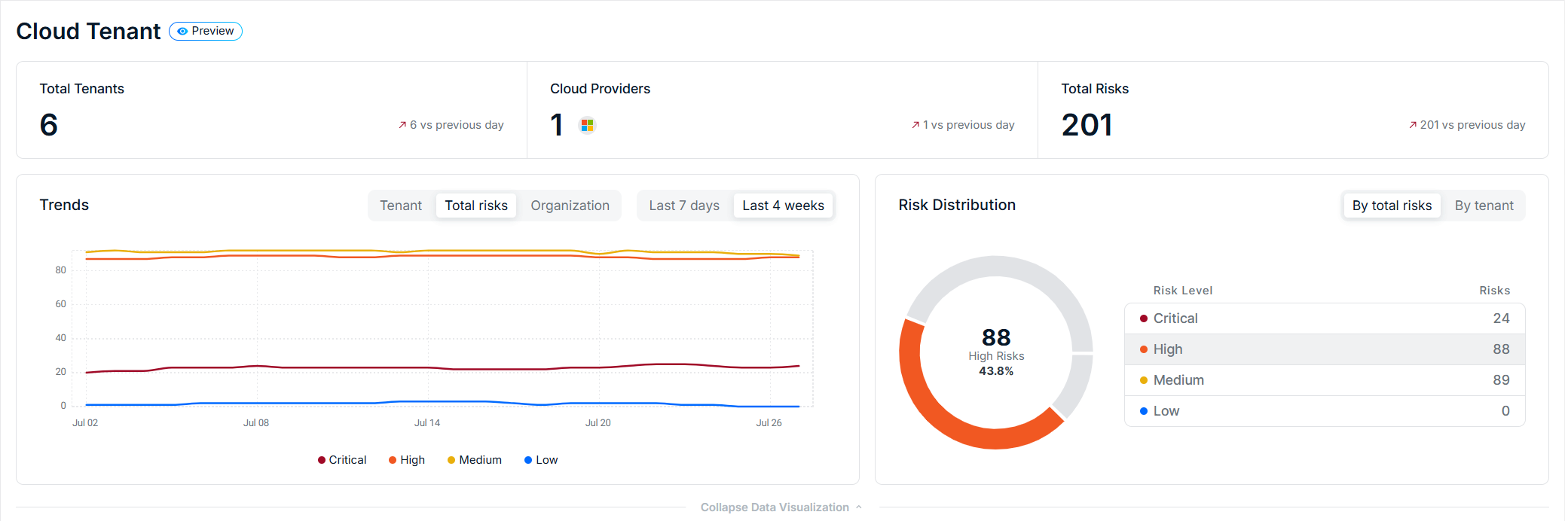The width and height of the screenshot is (1568, 521).
Task: Select the Medium row in risk table
Action: (1325, 380)
